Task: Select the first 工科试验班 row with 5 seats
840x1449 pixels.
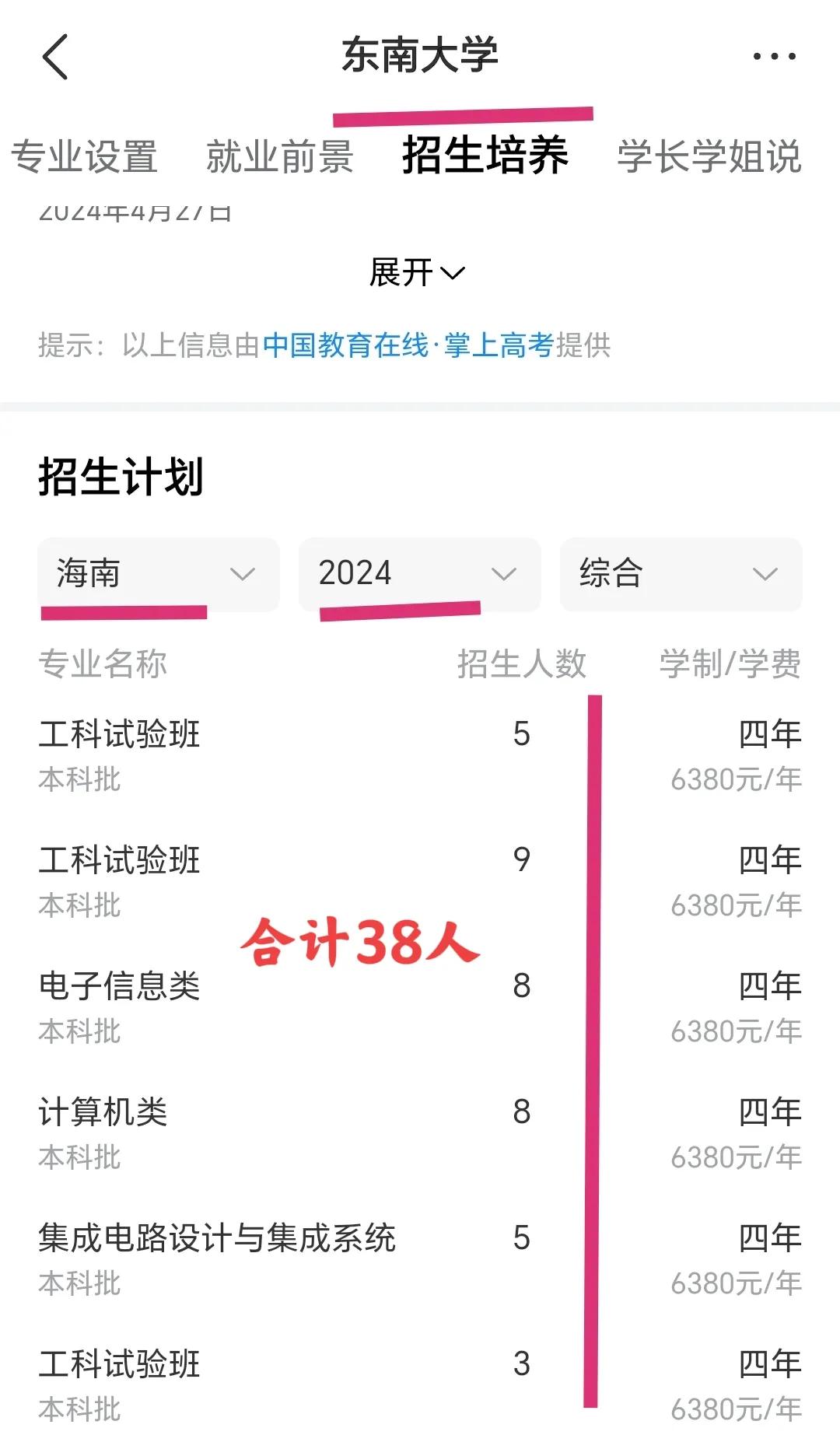Action: (420, 755)
